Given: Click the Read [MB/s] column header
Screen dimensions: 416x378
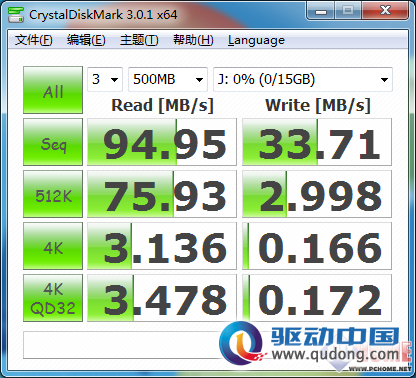Looking at the screenshot, I should (x=162, y=105).
